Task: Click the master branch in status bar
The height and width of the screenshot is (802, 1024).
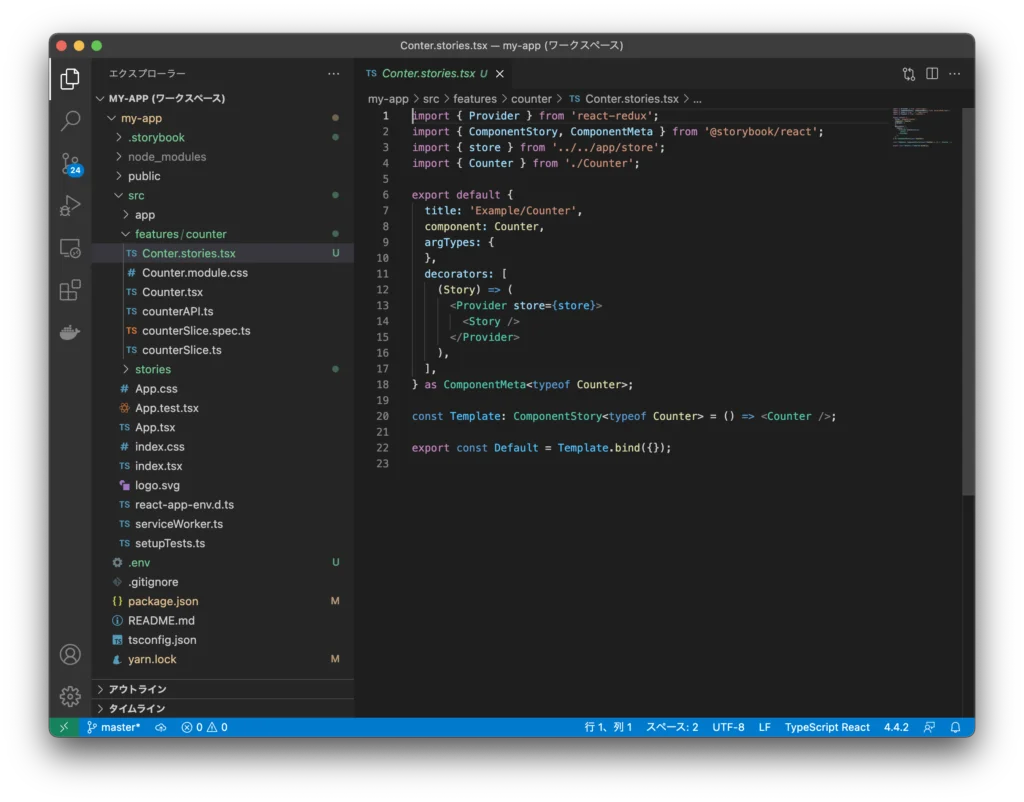Action: (x=114, y=727)
